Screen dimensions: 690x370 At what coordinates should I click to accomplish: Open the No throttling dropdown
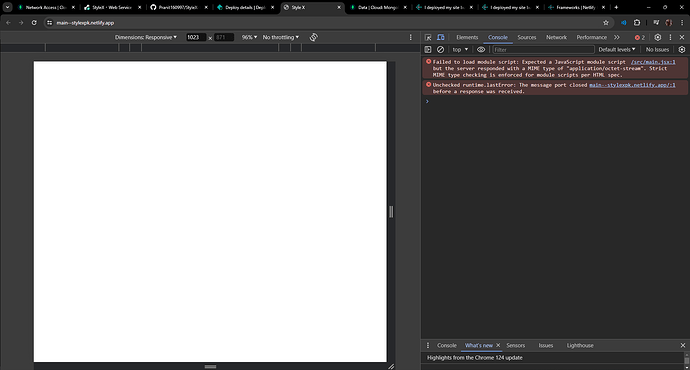point(281,37)
